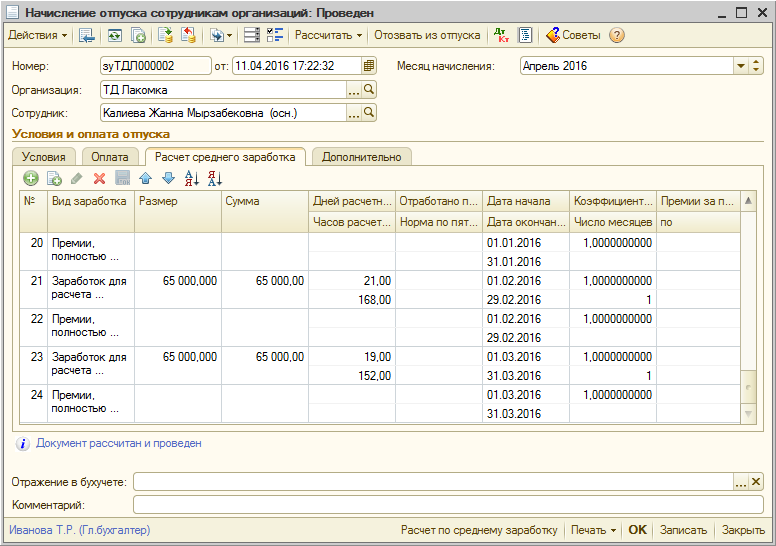The width and height of the screenshot is (776, 546).
Task: Click the document structure list icon
Action: click(x=251, y=35)
